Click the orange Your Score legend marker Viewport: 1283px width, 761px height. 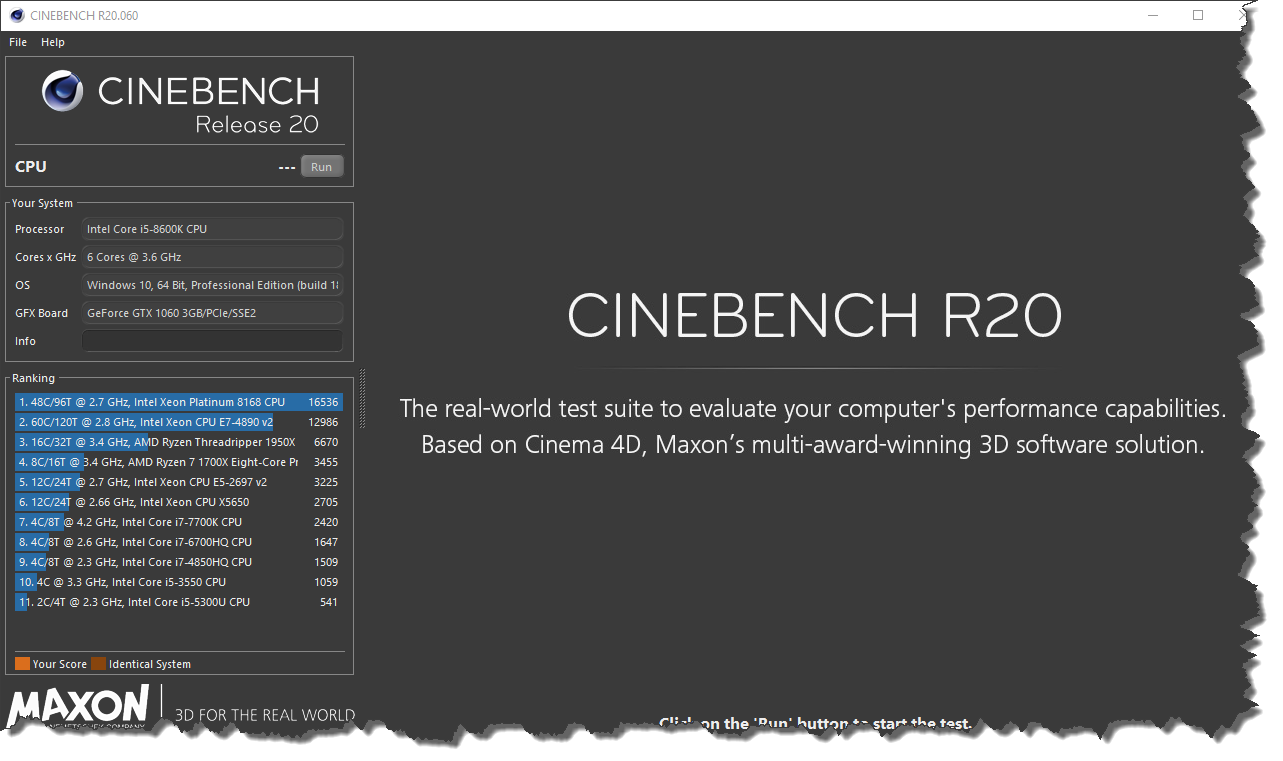[x=22, y=663]
